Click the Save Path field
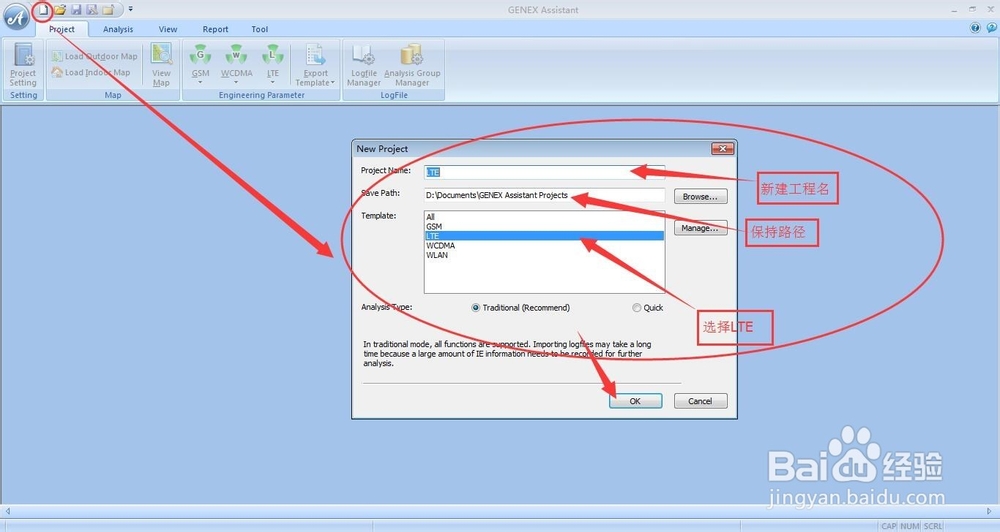This screenshot has width=1000, height=532. tap(544, 195)
